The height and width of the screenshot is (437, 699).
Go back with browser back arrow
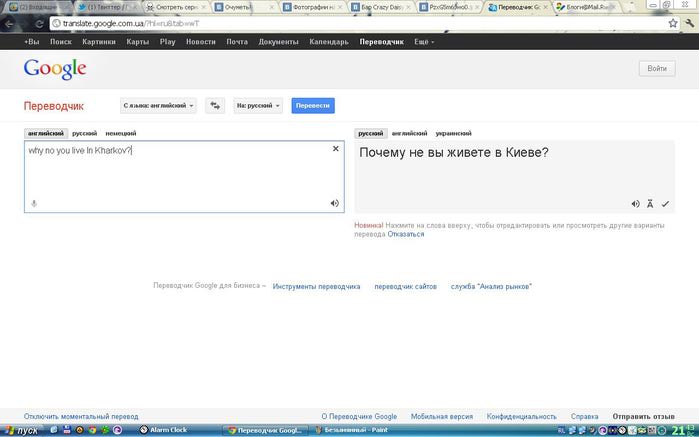pyautogui.click(x=9, y=24)
